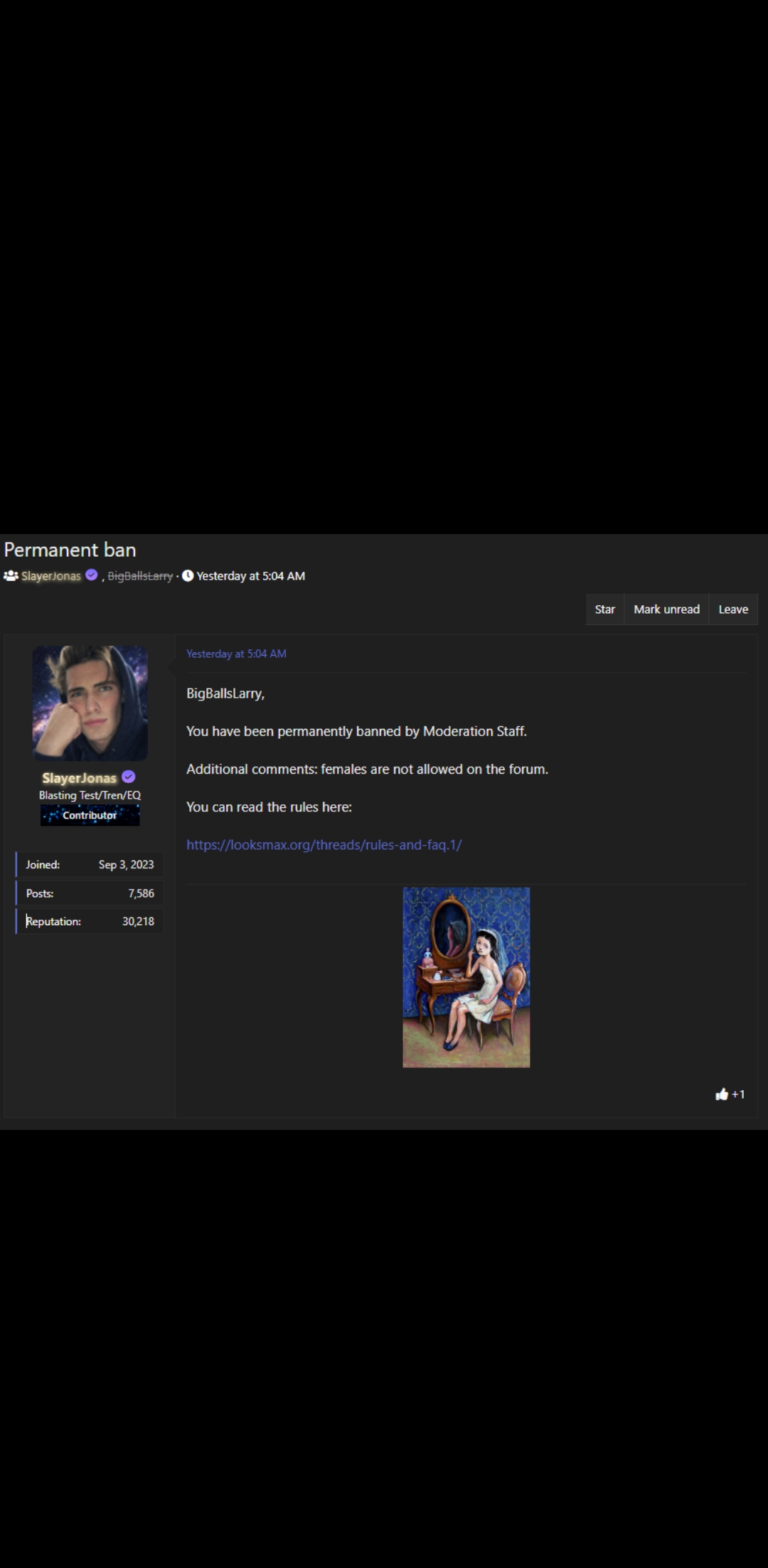
Task: Open the looksmax.org rules-and-faq link
Action: click(324, 845)
